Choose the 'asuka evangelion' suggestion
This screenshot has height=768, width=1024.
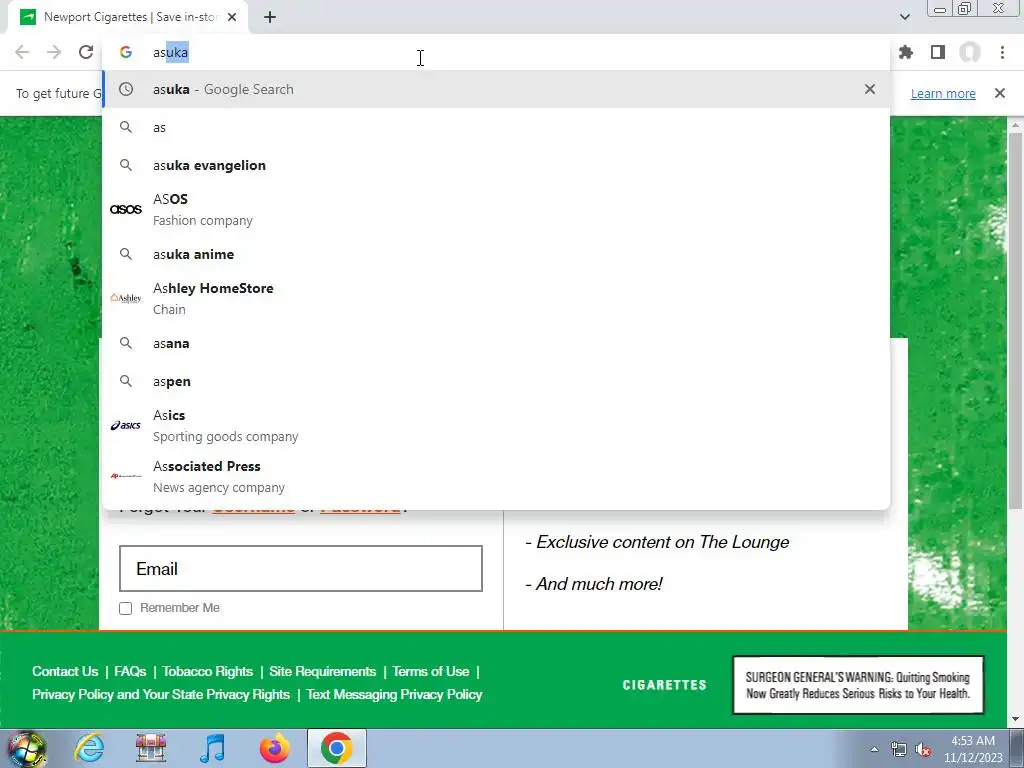[x=496, y=165]
